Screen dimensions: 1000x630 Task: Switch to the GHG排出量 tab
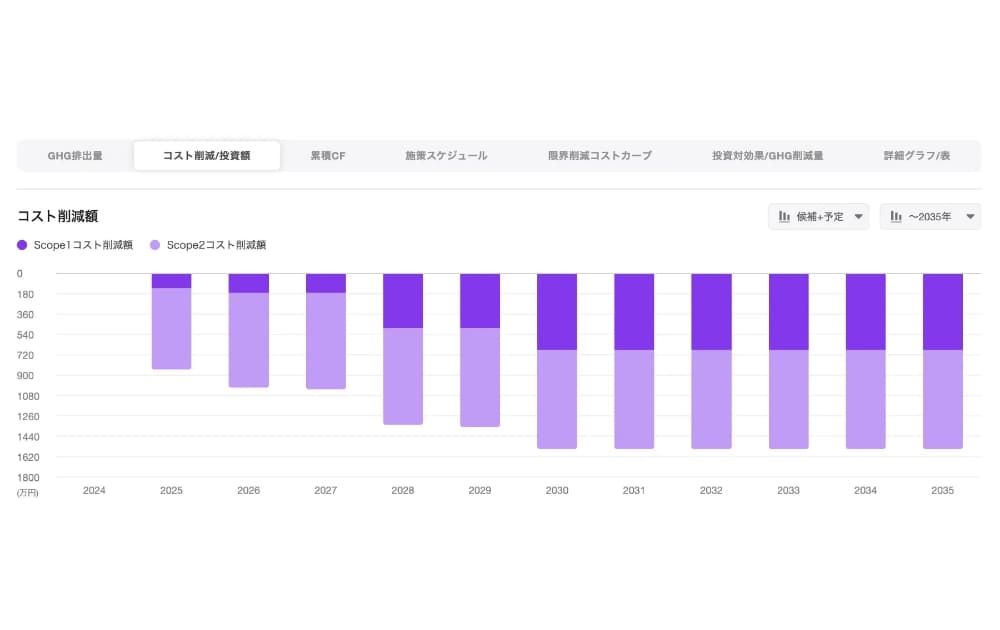(x=75, y=156)
